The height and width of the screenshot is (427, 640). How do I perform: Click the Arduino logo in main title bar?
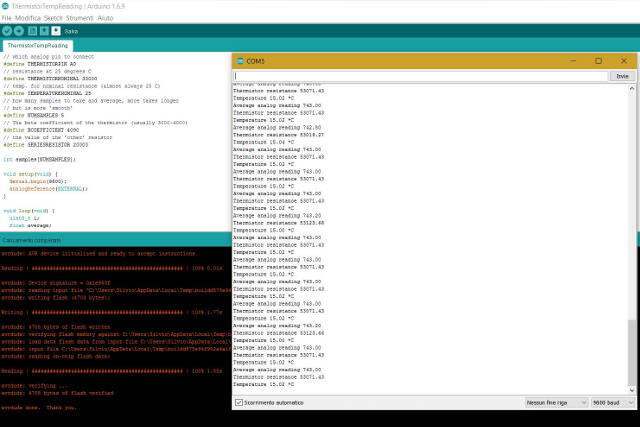5,6
